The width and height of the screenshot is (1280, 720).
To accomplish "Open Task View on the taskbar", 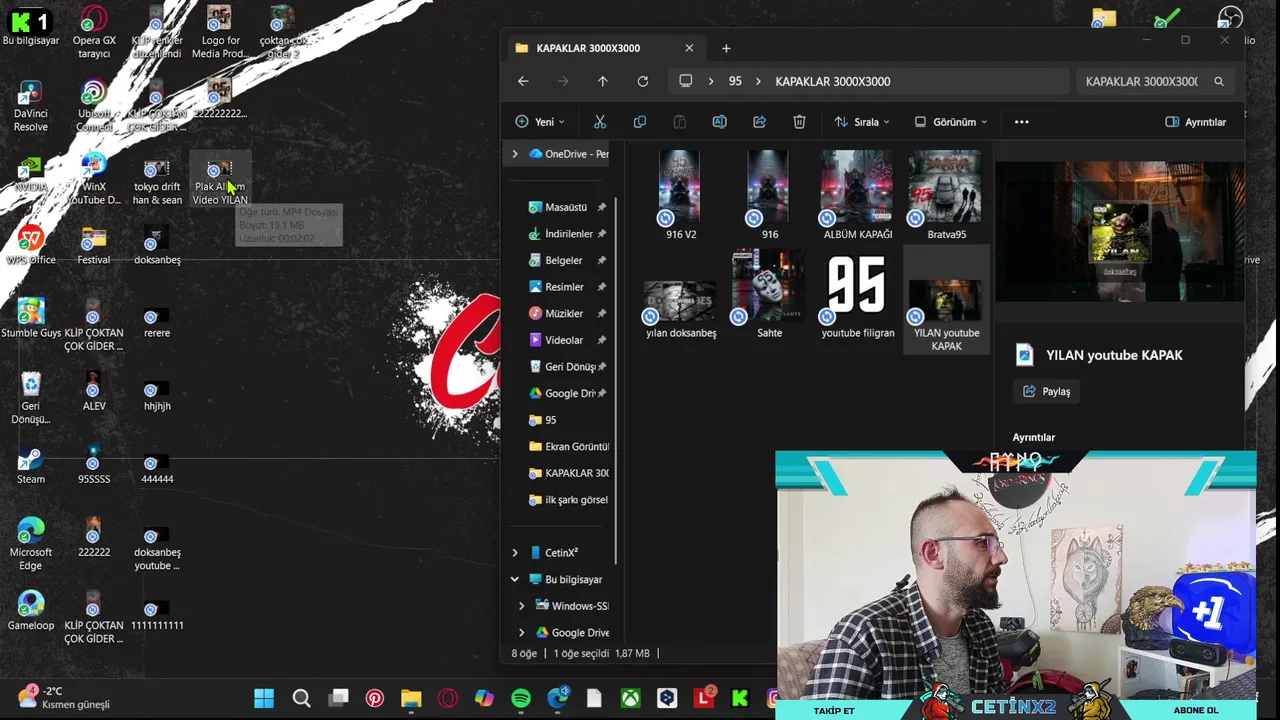I will (339, 698).
